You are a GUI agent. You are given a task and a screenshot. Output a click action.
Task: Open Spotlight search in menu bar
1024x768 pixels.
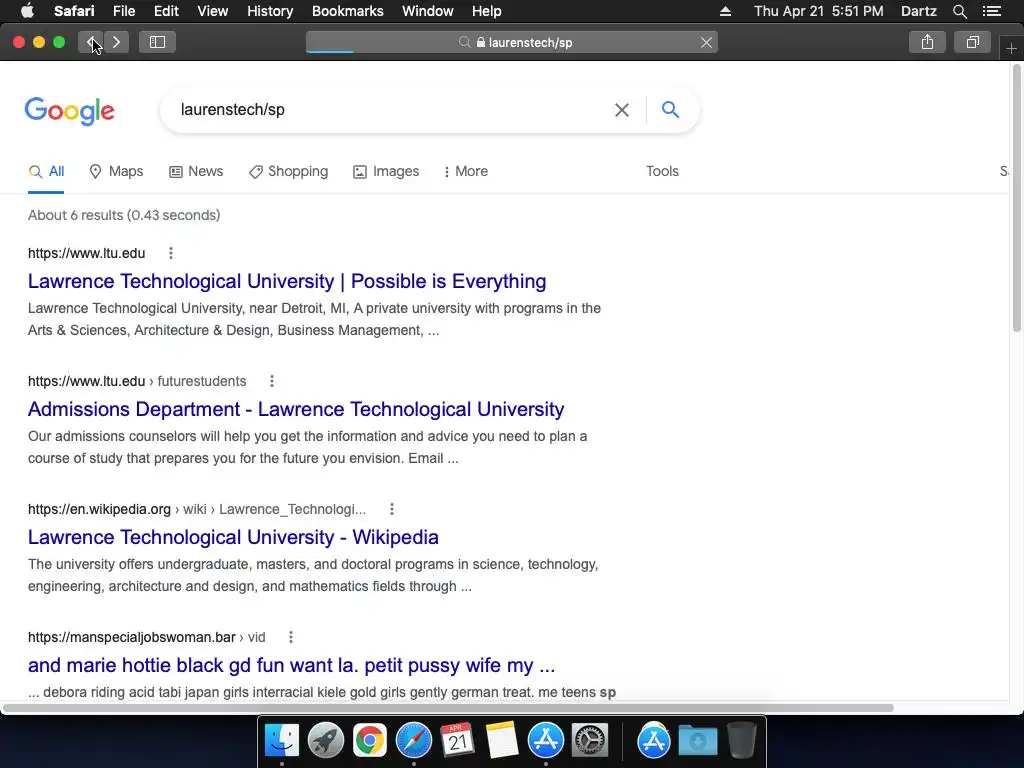[x=959, y=11]
